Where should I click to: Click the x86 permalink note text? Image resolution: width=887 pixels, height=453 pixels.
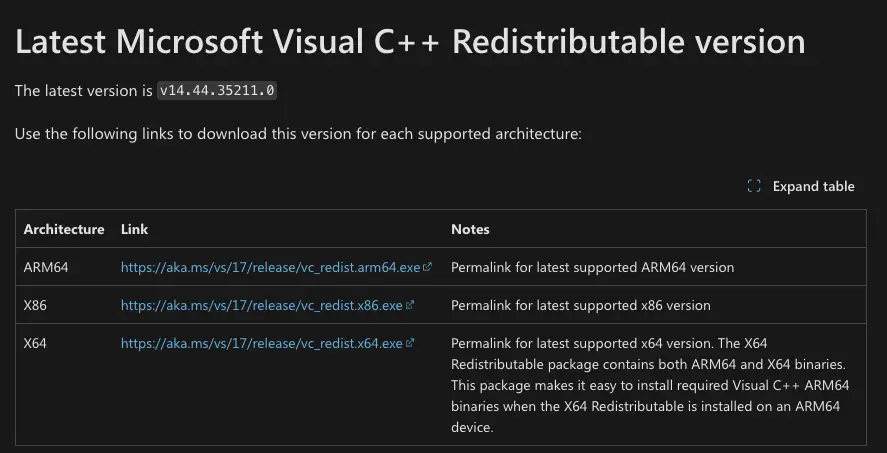[x=580, y=305]
